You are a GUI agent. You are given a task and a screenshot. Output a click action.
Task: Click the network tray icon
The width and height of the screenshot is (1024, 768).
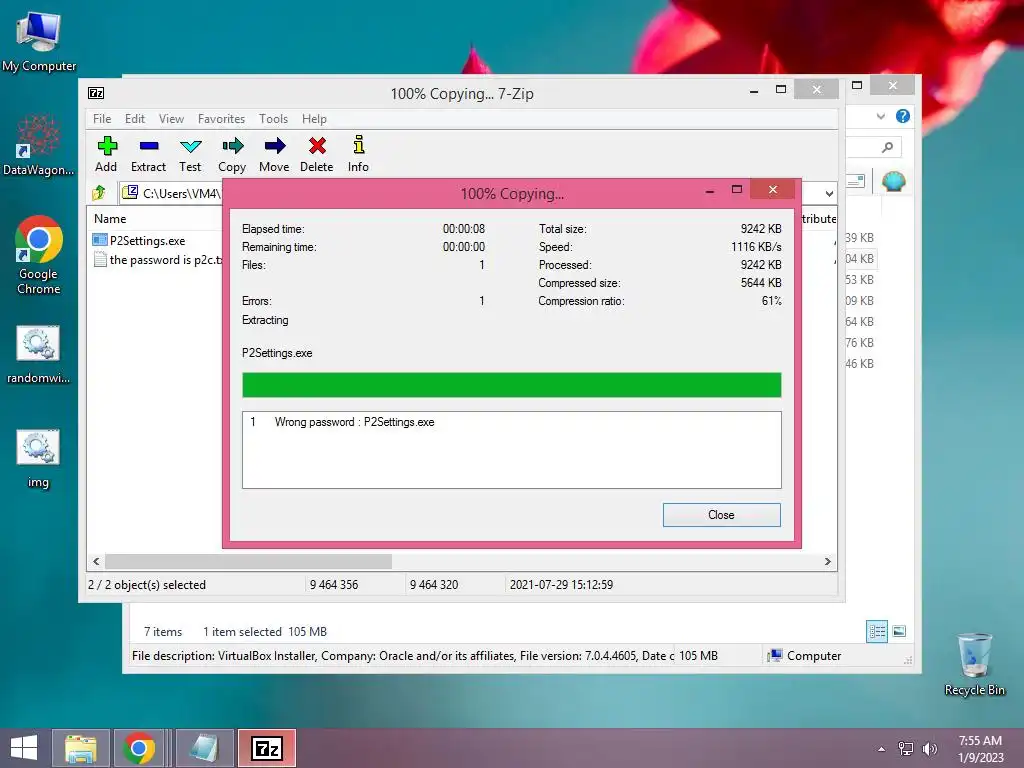[x=906, y=748]
